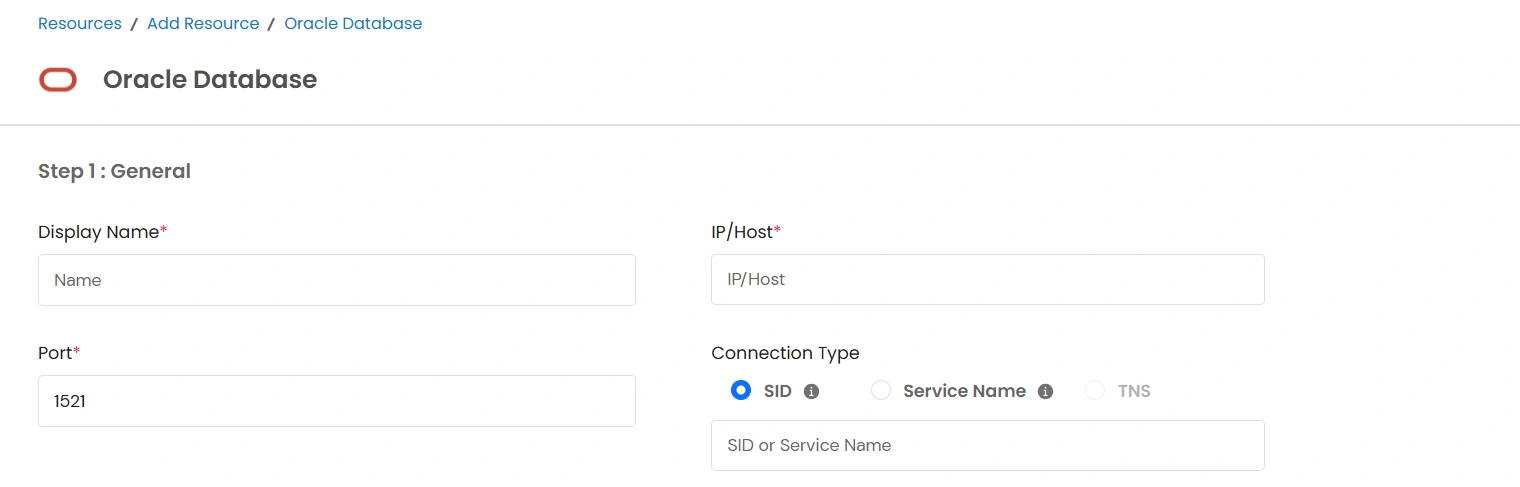The image size is (1520, 487).
Task: Click the slash separator after Resources
Action: click(134, 23)
